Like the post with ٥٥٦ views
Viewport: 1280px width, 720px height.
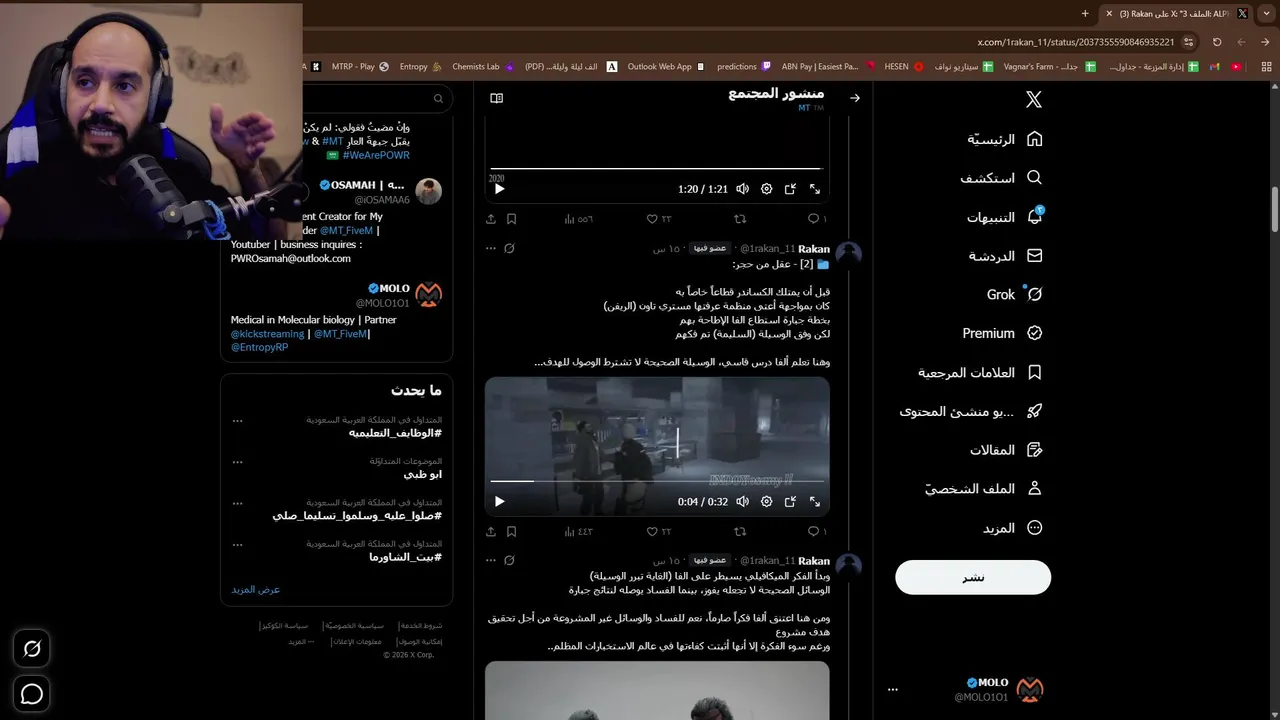[x=658, y=219]
